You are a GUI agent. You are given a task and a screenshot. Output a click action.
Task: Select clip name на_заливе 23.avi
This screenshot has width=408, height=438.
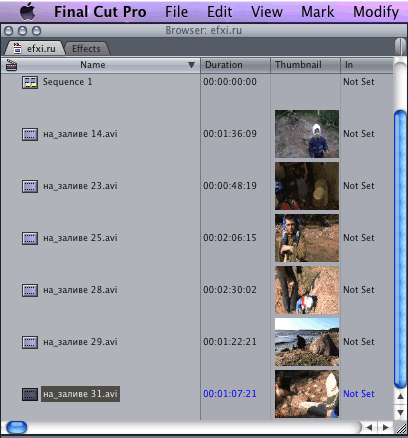click(x=80, y=186)
